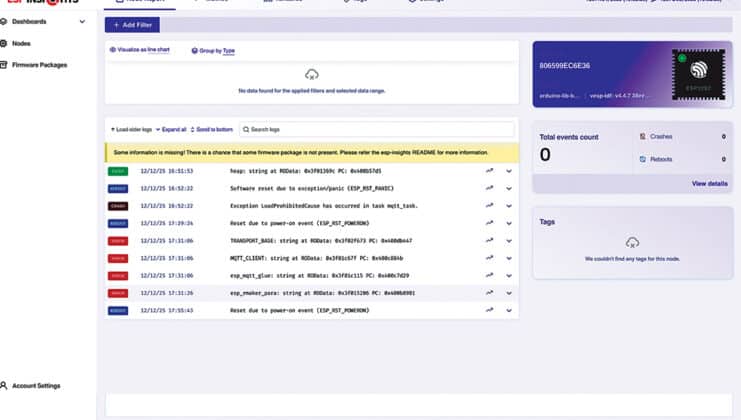
Task: Expand the LoadProhibitedCause exception row chevron
Action: tap(509, 206)
